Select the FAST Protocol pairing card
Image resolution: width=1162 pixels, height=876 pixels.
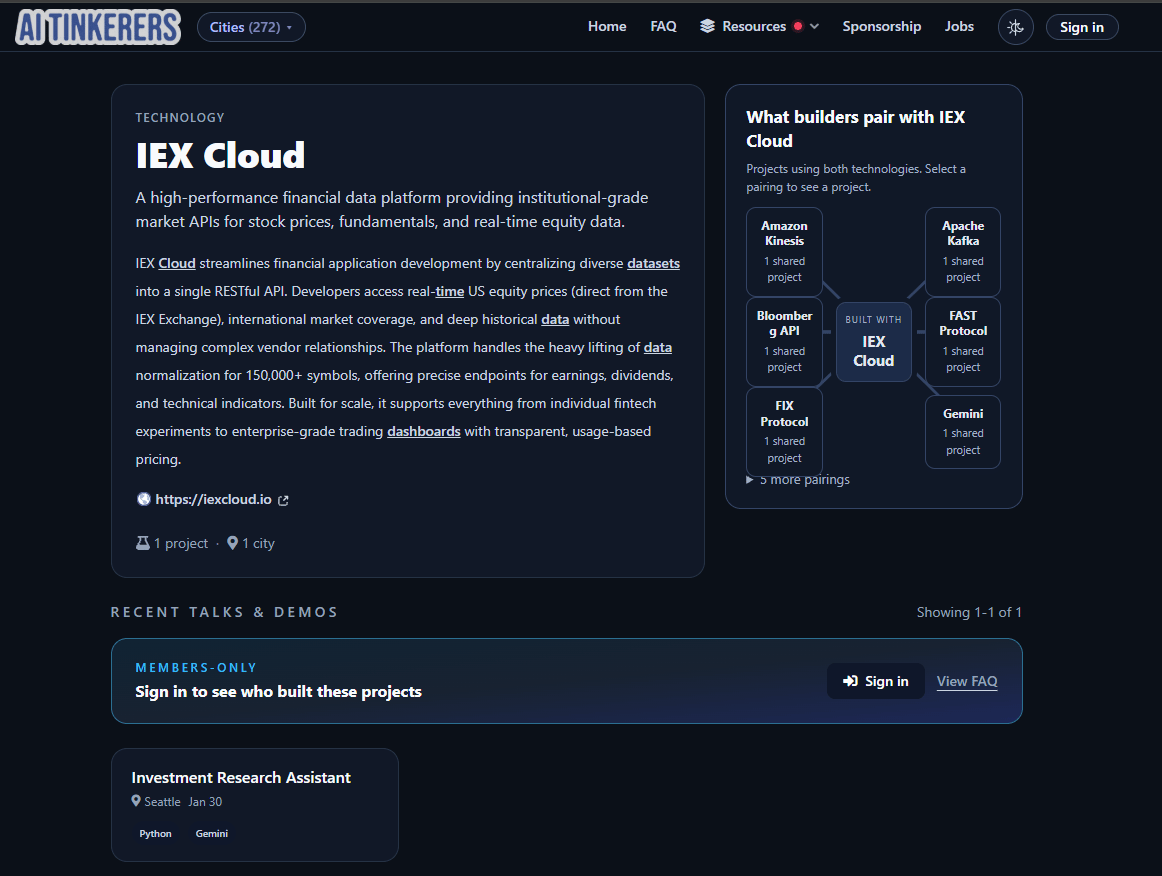click(x=963, y=342)
